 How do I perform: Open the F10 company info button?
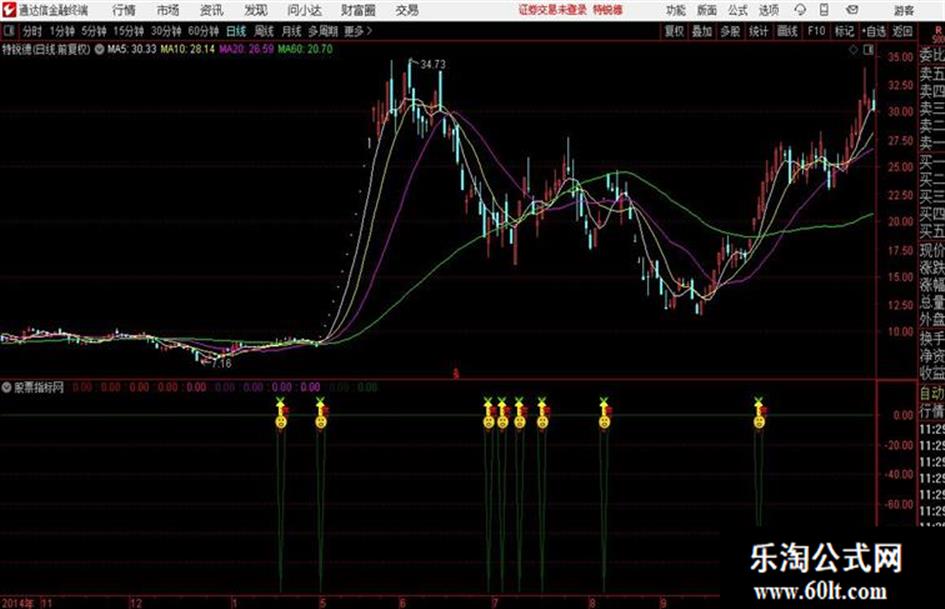coord(816,31)
